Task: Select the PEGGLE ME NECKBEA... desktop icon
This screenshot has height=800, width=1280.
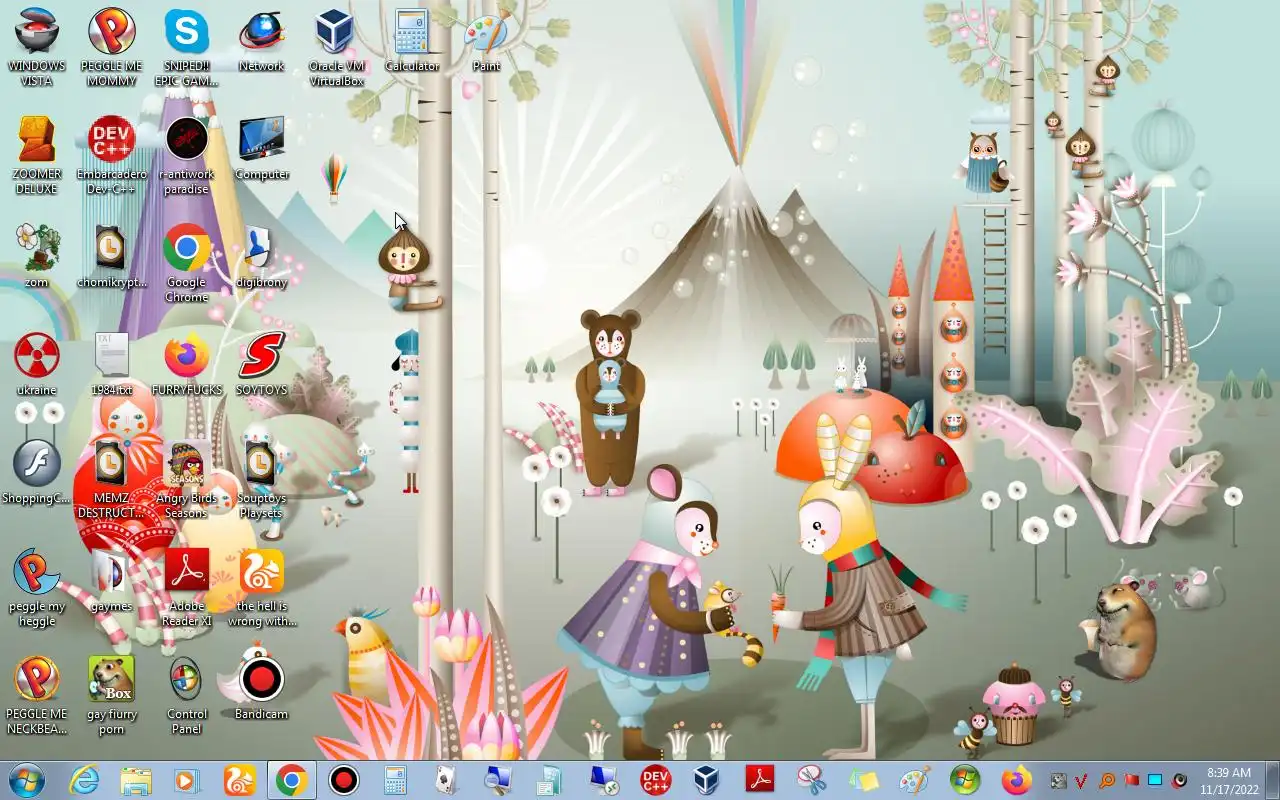Action: (37, 695)
